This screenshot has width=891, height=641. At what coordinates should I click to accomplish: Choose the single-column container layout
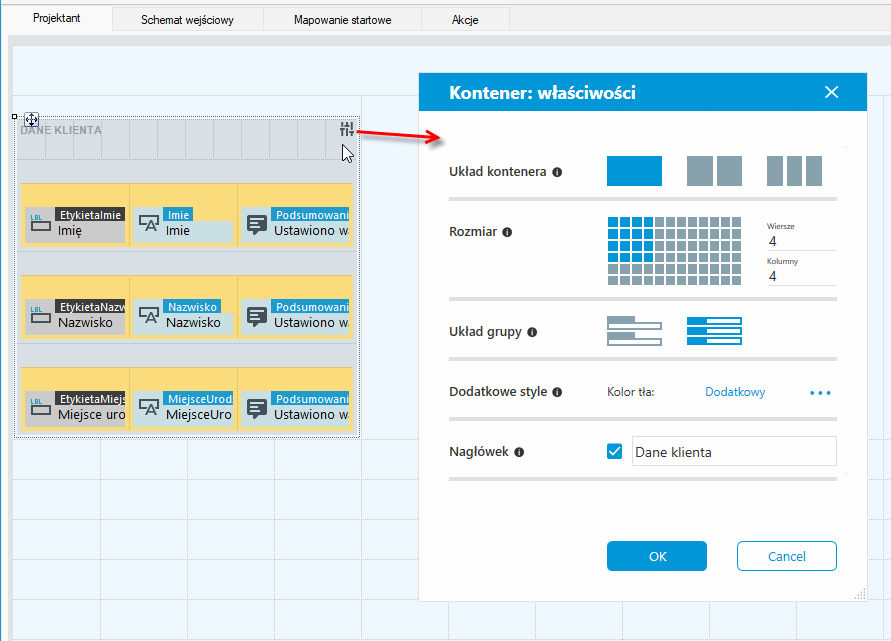coord(634,171)
